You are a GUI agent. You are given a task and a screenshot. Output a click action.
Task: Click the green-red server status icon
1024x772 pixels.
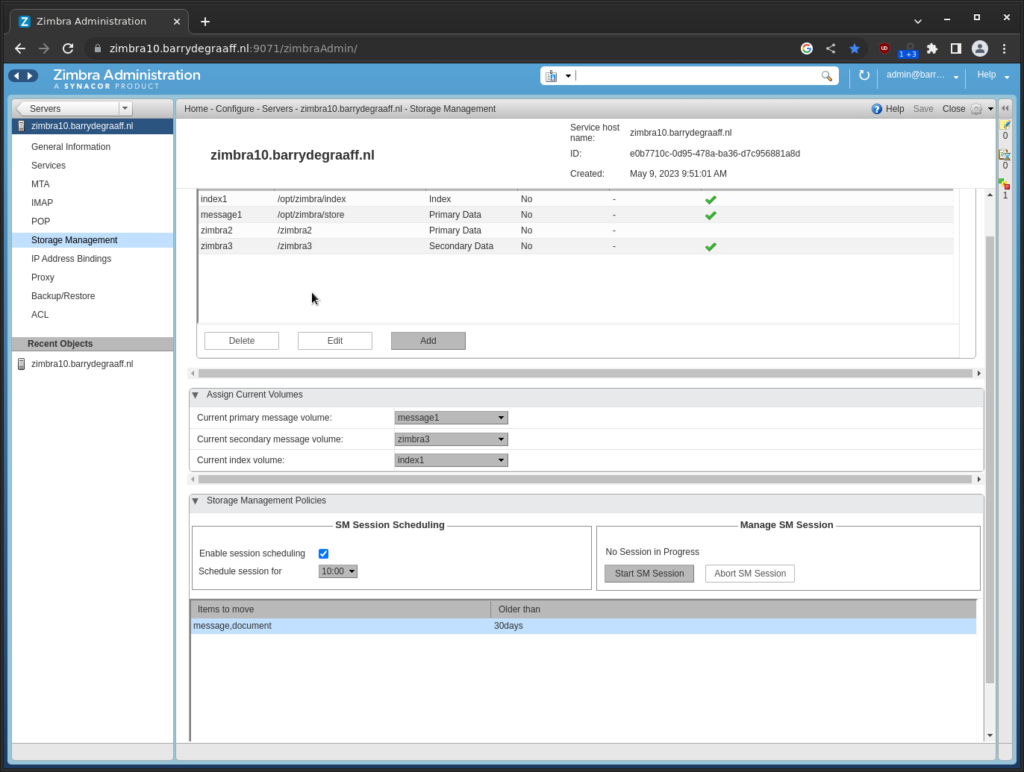[1004, 185]
